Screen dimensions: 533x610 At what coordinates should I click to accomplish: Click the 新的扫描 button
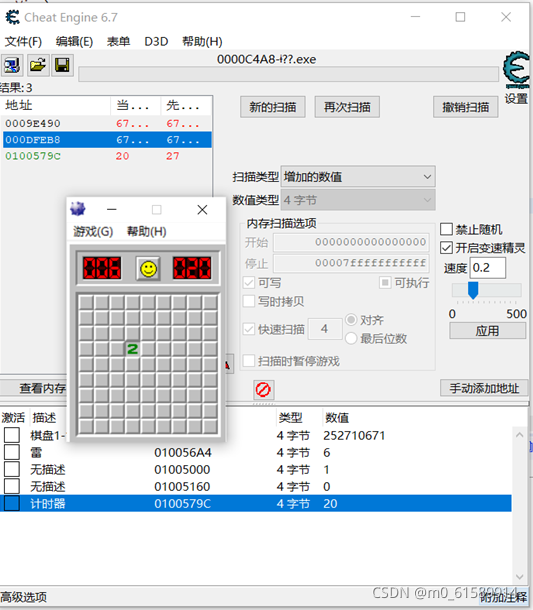pyautogui.click(x=273, y=107)
